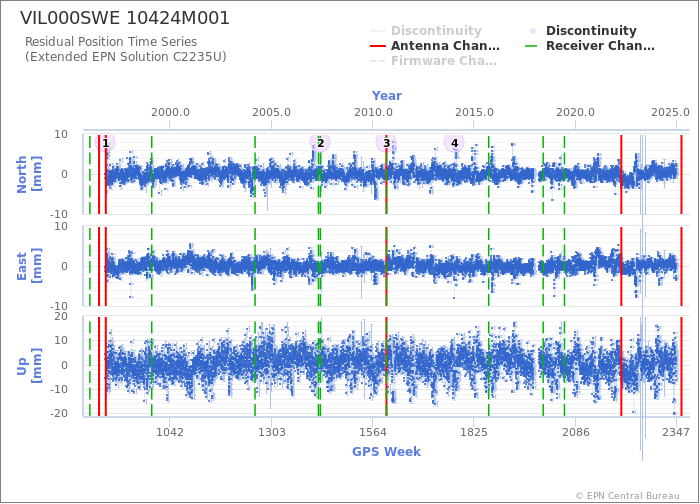Select discontinuity marker 4
Screen dimensions: 700x504
(x=454, y=143)
